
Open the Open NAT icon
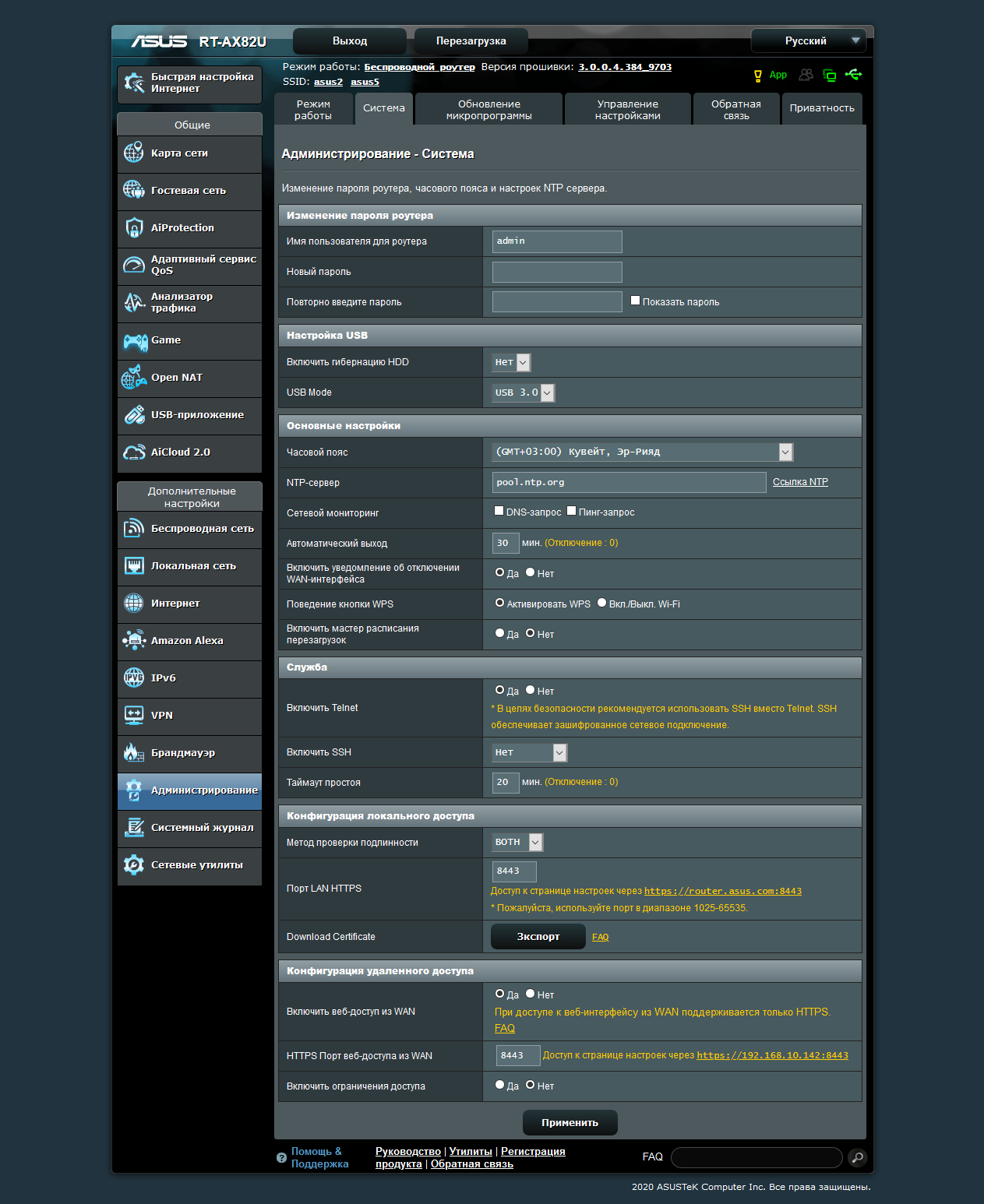(134, 377)
